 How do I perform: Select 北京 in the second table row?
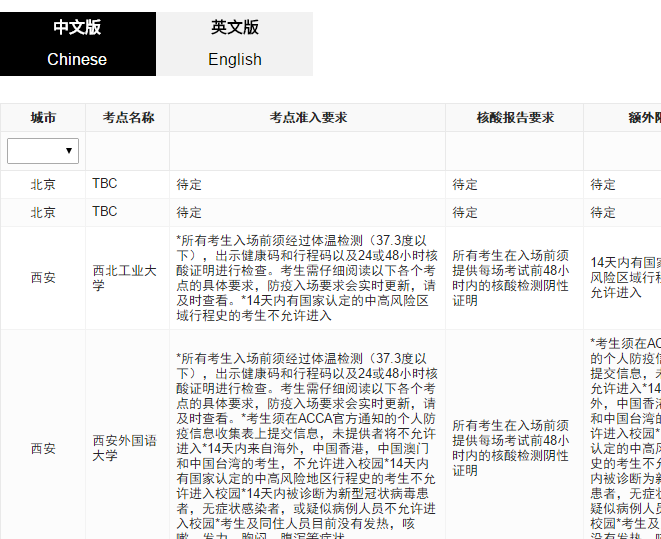[x=43, y=212]
